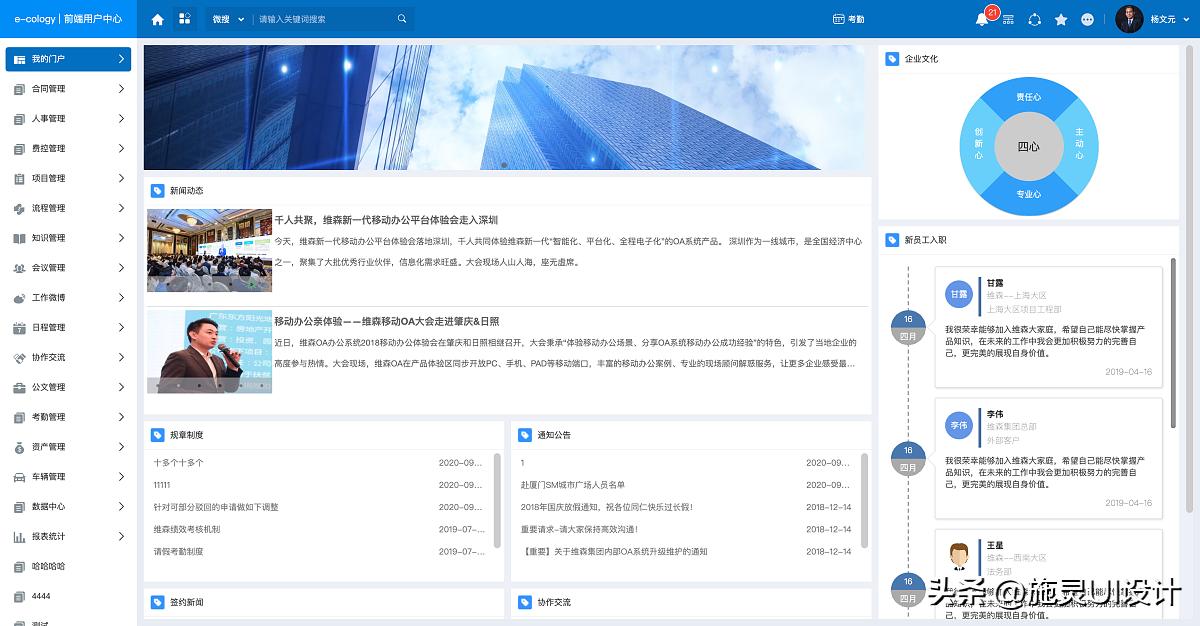Click the share network icon in top bar
Screen dimensions: 1200x626
click(1034, 19)
